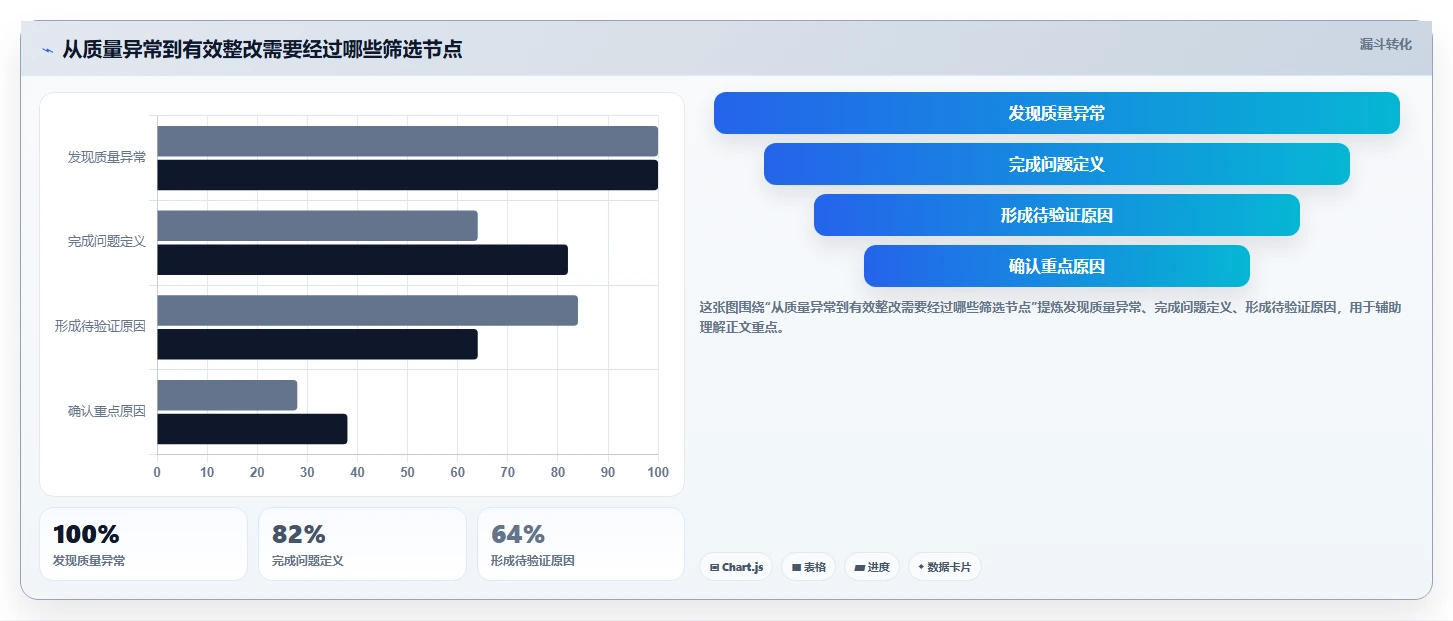Open the 100% 发现质量异常 stat card
Viewport: 1453px width, 621px height.
click(x=143, y=544)
